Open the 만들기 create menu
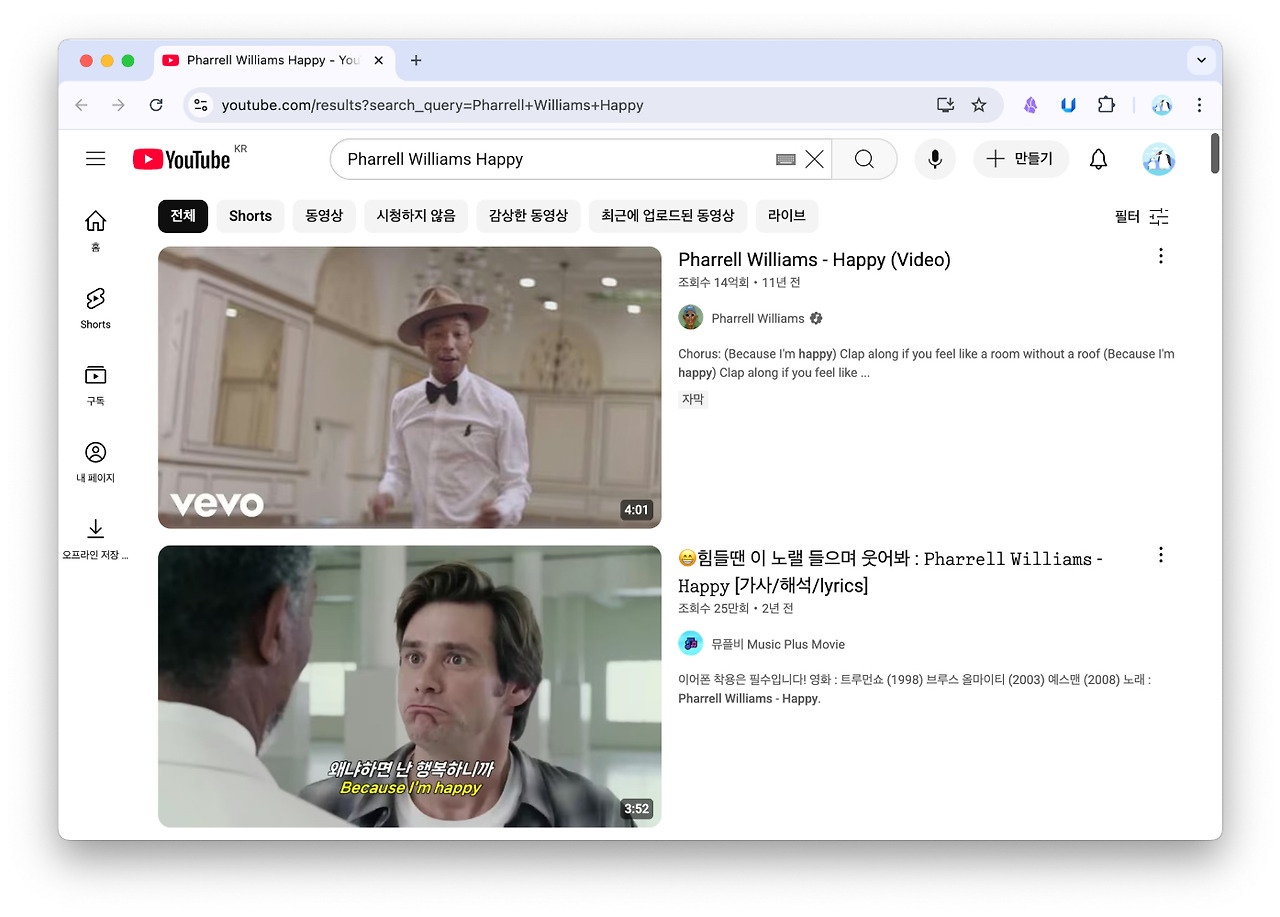1280x917 pixels. click(1020, 159)
